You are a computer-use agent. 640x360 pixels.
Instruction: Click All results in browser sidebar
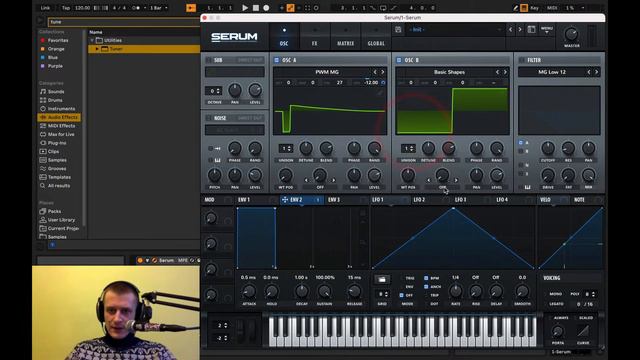pos(59,186)
